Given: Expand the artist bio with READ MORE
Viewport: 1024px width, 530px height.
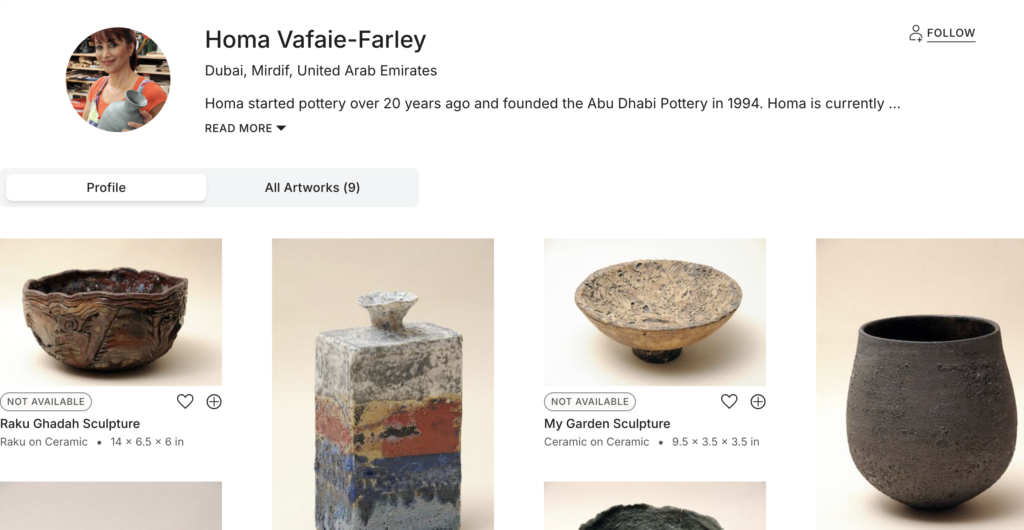Looking at the screenshot, I should pyautogui.click(x=245, y=128).
